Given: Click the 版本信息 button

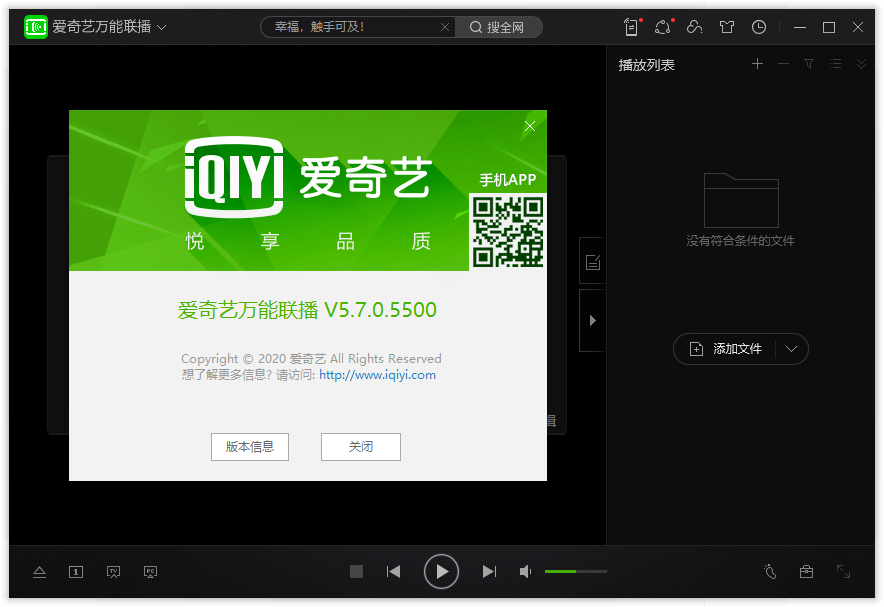Looking at the screenshot, I should (249, 447).
